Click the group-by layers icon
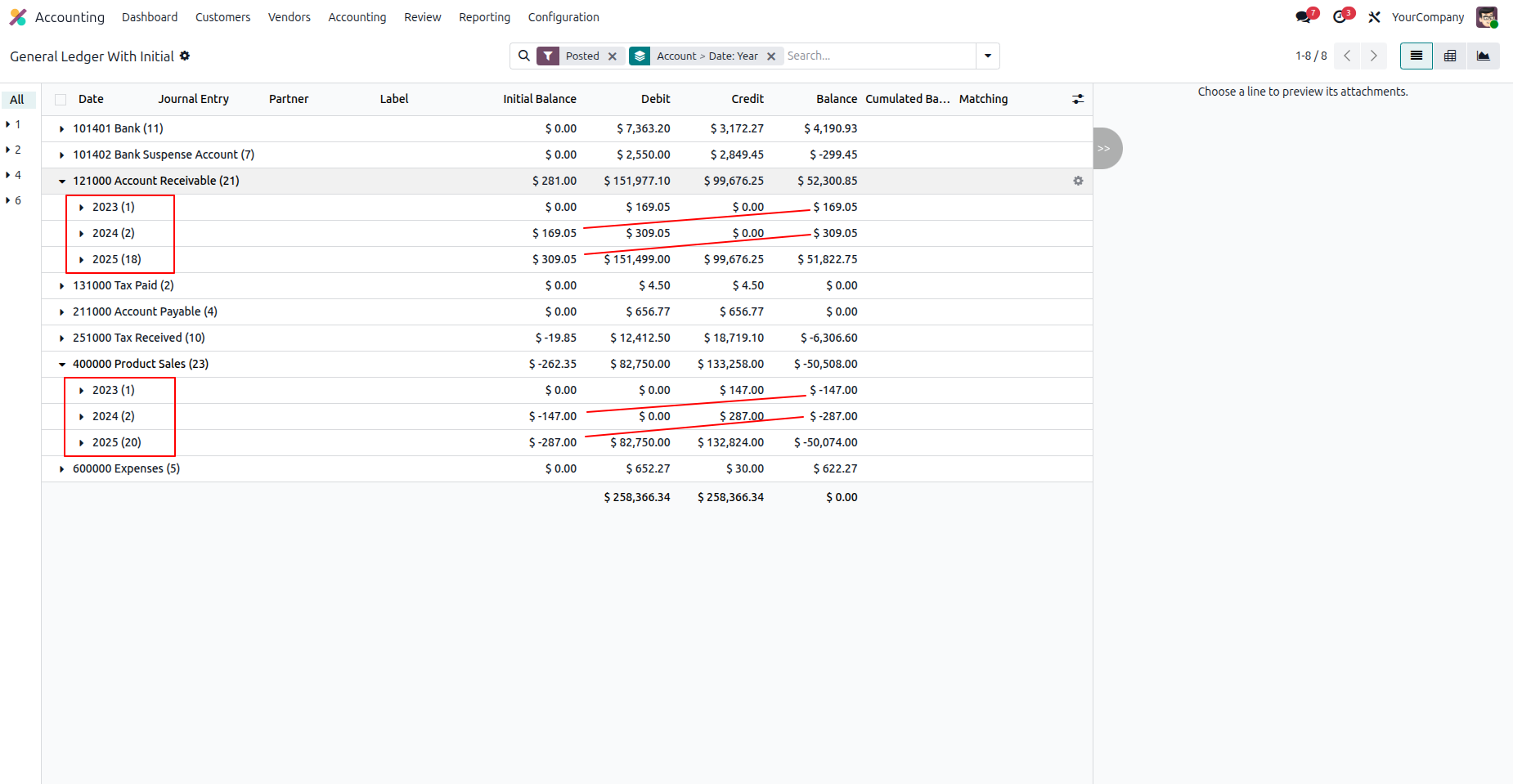This screenshot has height=784, width=1513. click(x=640, y=56)
